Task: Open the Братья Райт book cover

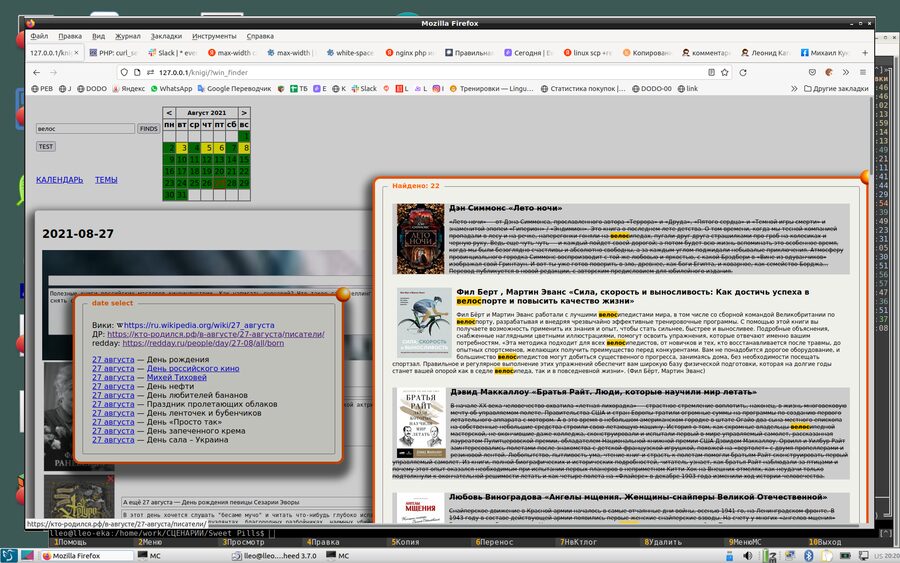Action: coord(422,423)
